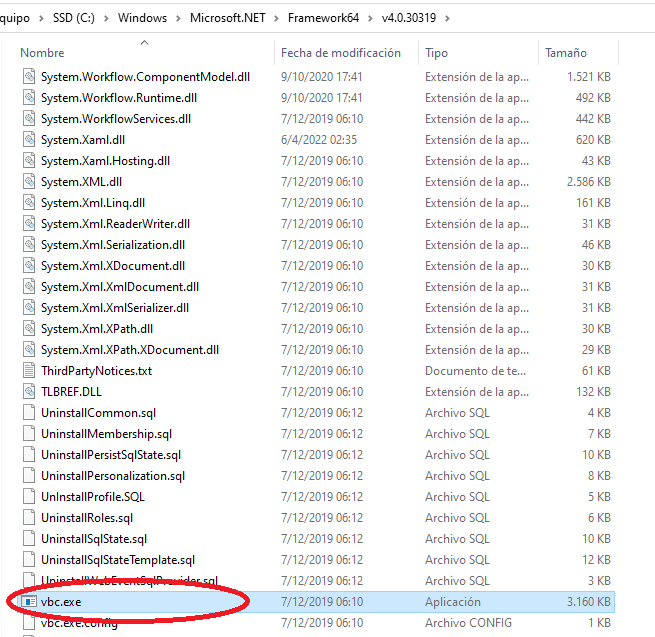Select the System.Workflow.ComponentModel.dll file icon
This screenshot has width=655, height=637.
coord(29,77)
